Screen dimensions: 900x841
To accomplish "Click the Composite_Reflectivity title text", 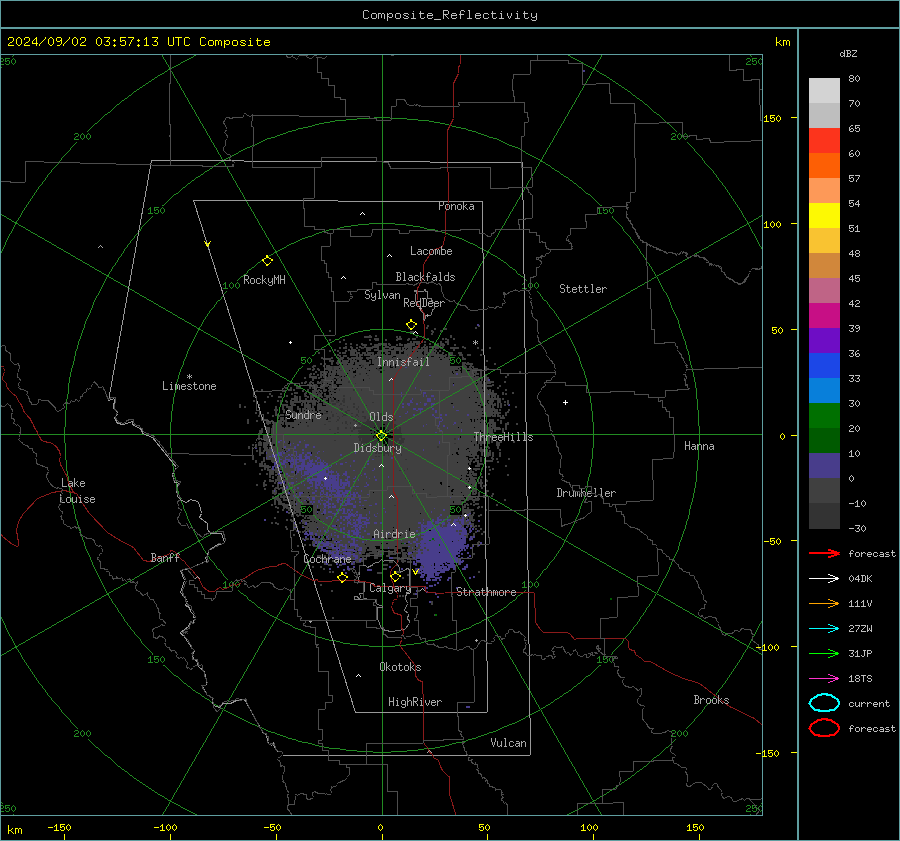I will tap(450, 15).
